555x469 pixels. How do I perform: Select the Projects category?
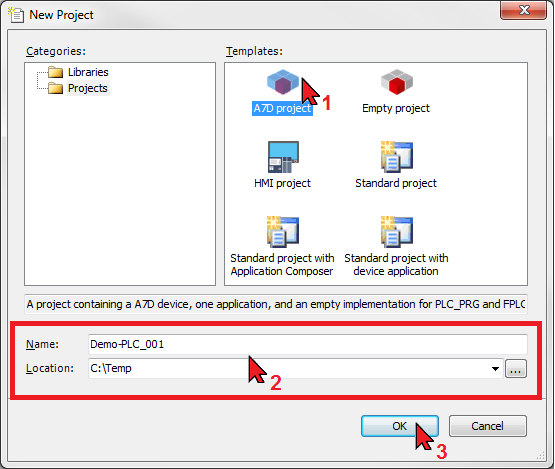point(88,88)
